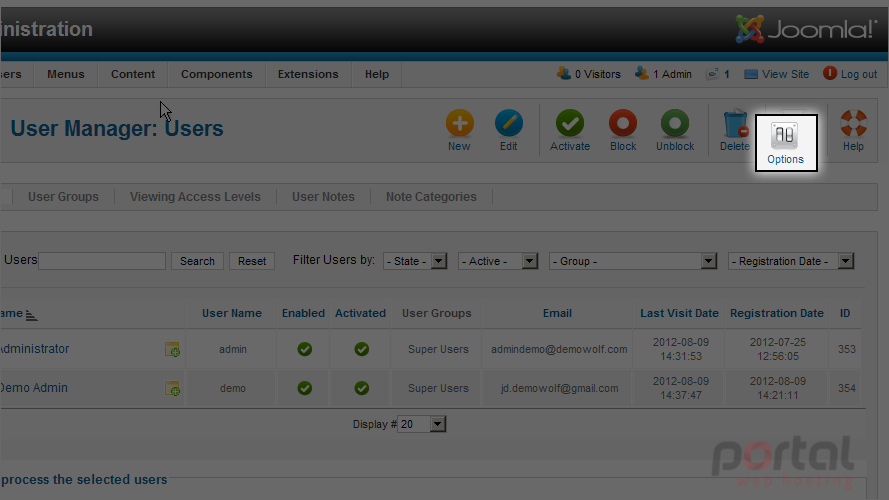
Task: Open the Content menu
Action: [133, 74]
